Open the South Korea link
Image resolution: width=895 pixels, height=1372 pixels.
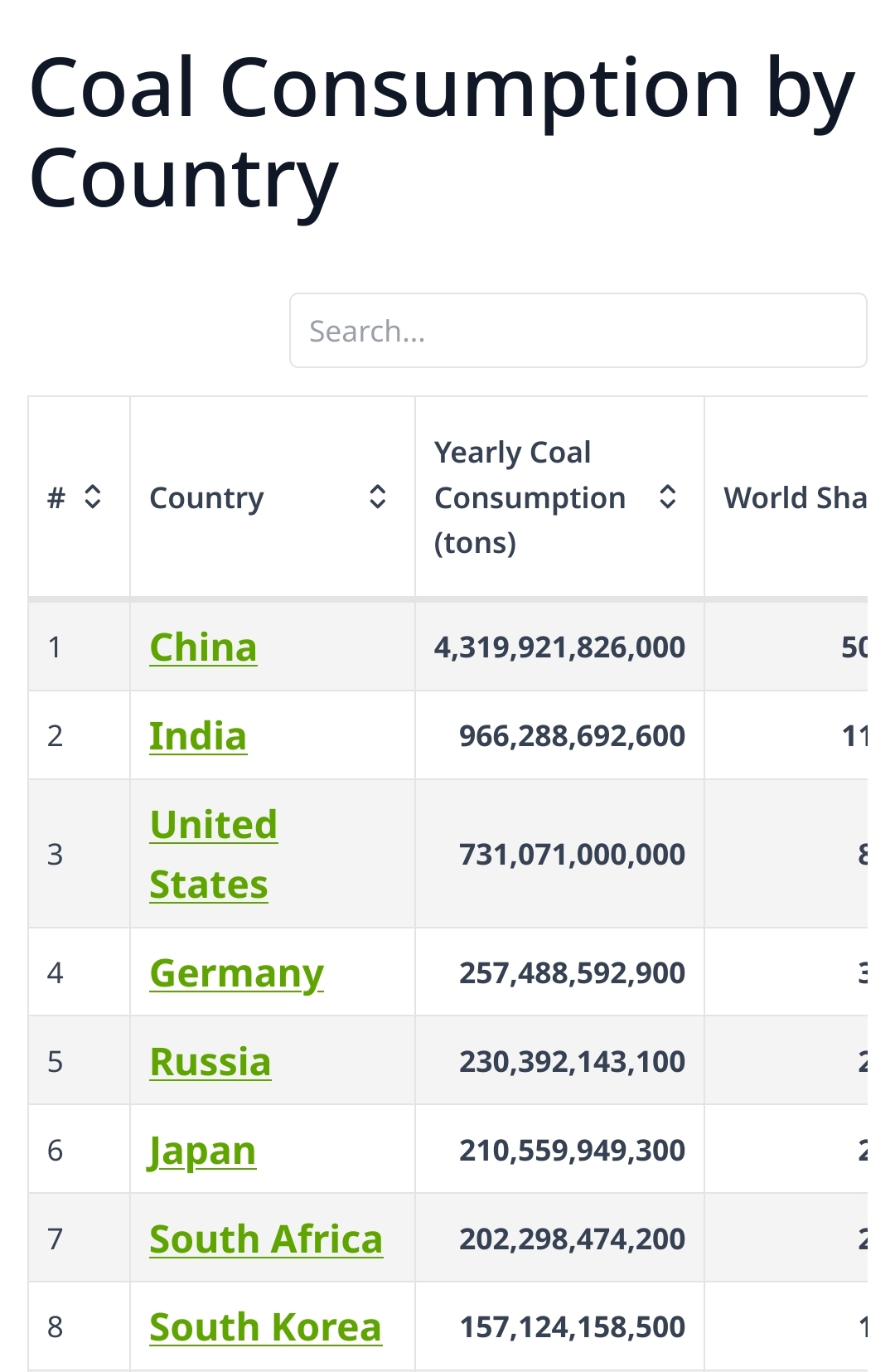pyautogui.click(x=265, y=1326)
